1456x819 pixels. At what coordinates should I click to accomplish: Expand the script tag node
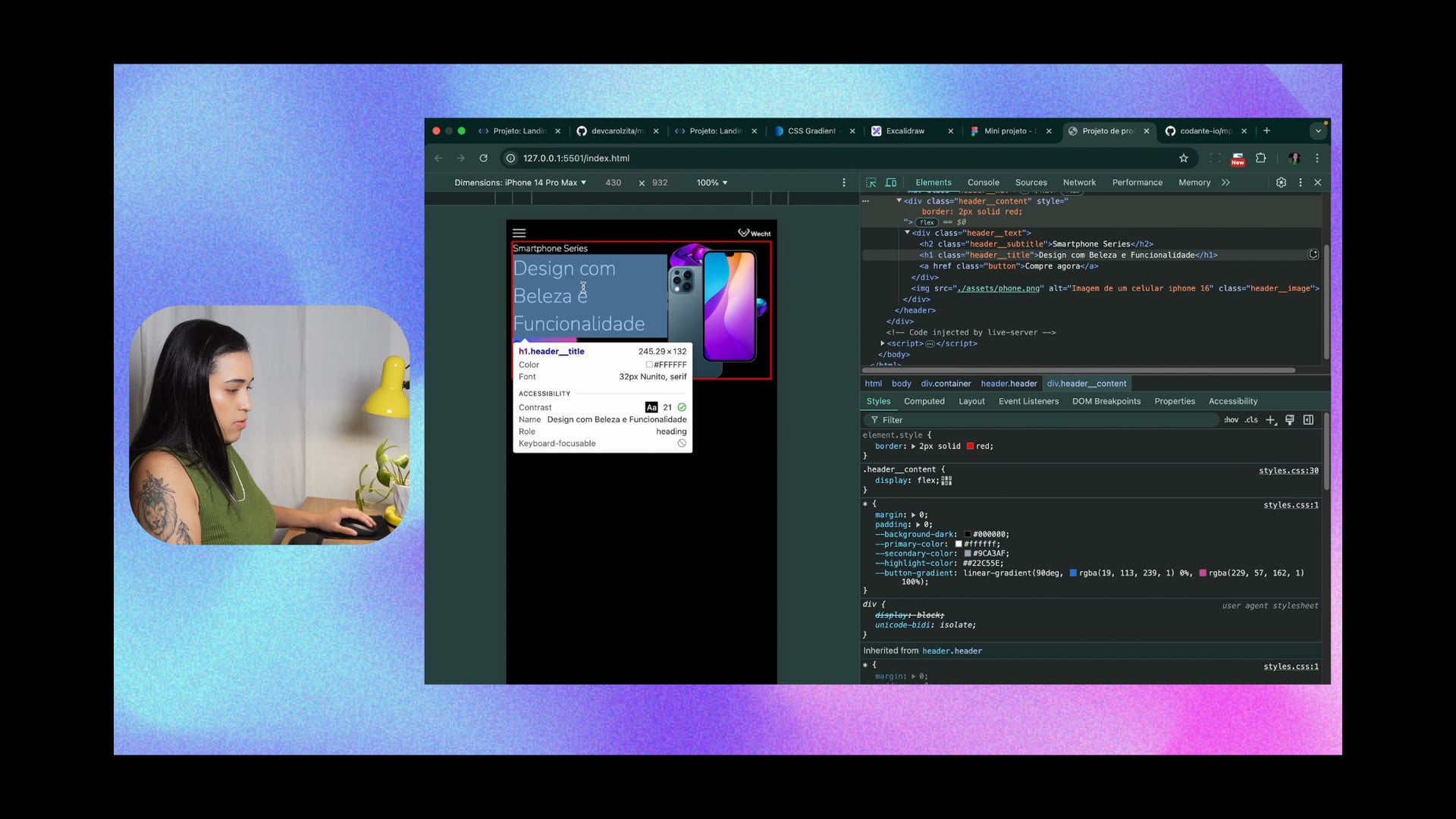point(883,344)
